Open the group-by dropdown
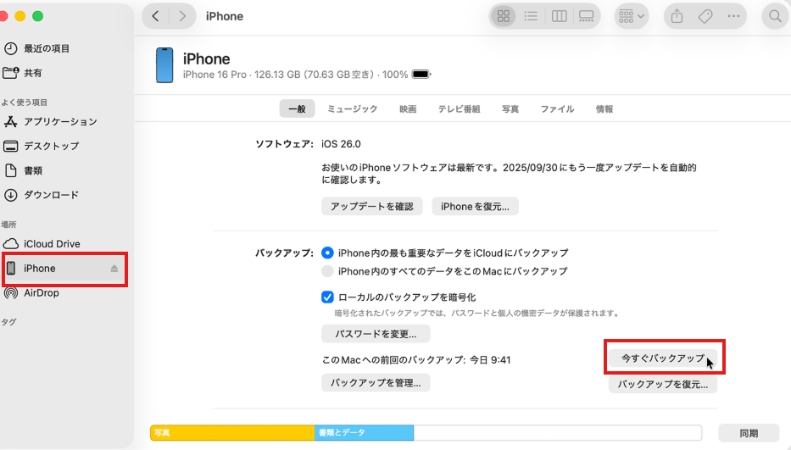This screenshot has height=450, width=791. [x=631, y=16]
